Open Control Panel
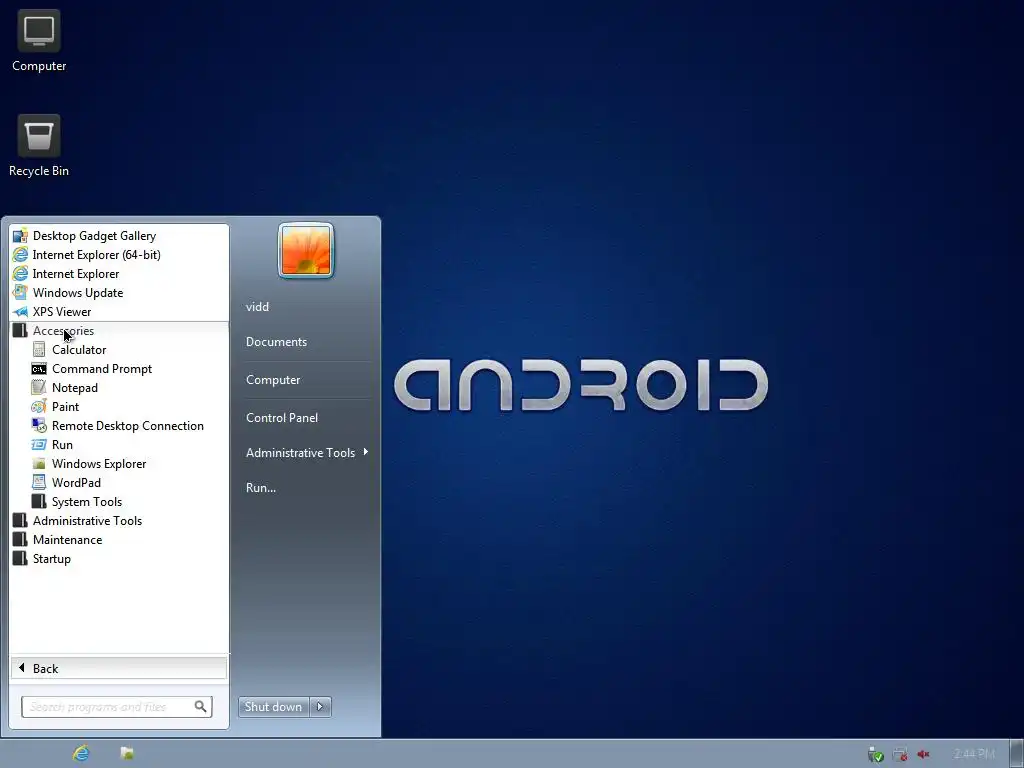This screenshot has height=768, width=1024. coord(282,417)
